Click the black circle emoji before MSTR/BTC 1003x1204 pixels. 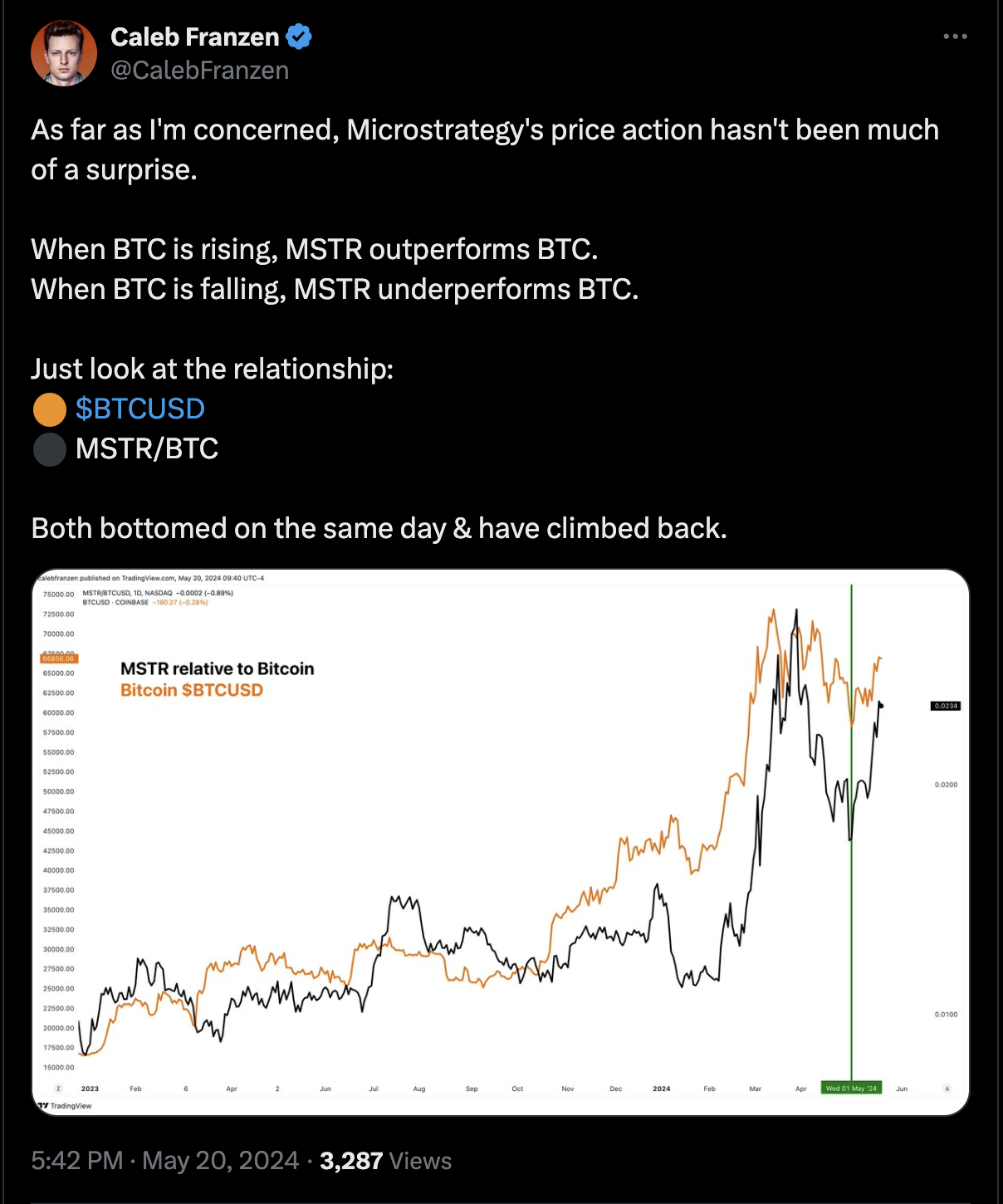point(50,449)
